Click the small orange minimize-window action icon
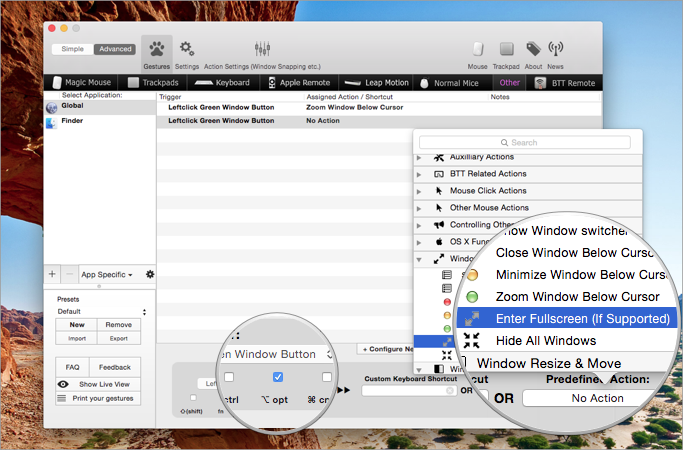 point(447,315)
